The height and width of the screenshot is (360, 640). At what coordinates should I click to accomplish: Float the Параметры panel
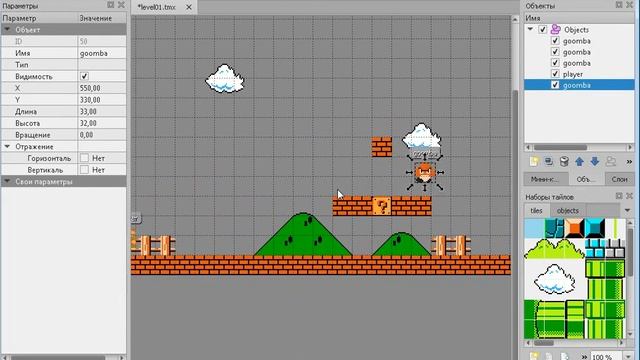pos(111,5)
